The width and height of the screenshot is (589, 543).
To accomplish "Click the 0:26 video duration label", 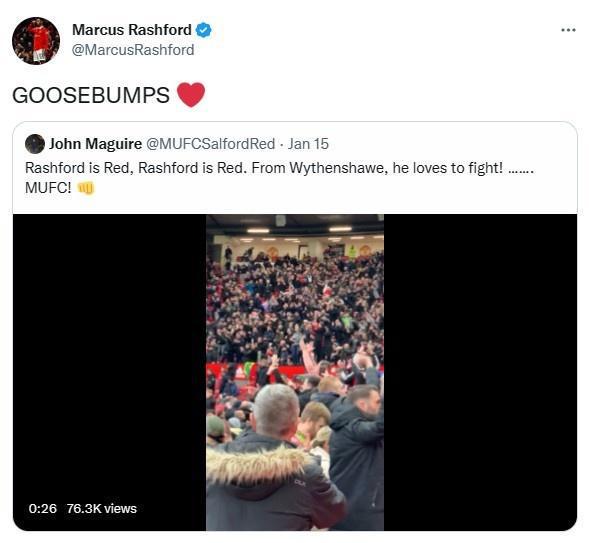I will coord(42,508).
